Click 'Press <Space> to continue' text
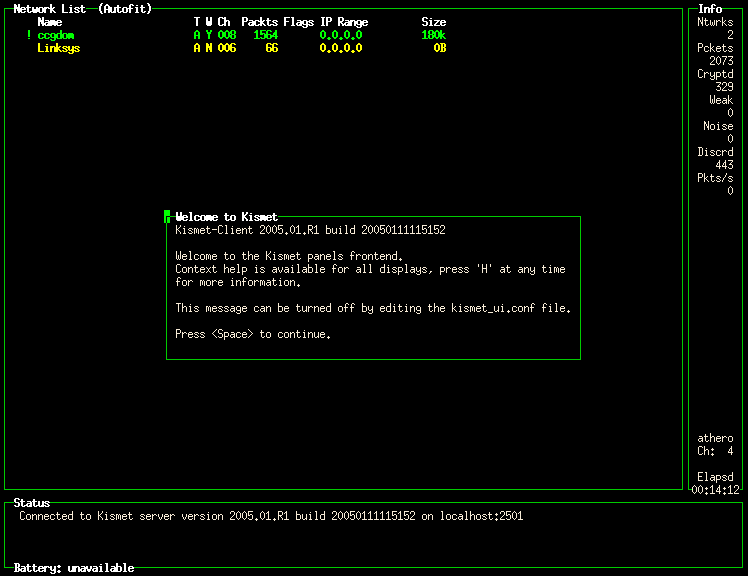The image size is (748, 576). pos(253,334)
